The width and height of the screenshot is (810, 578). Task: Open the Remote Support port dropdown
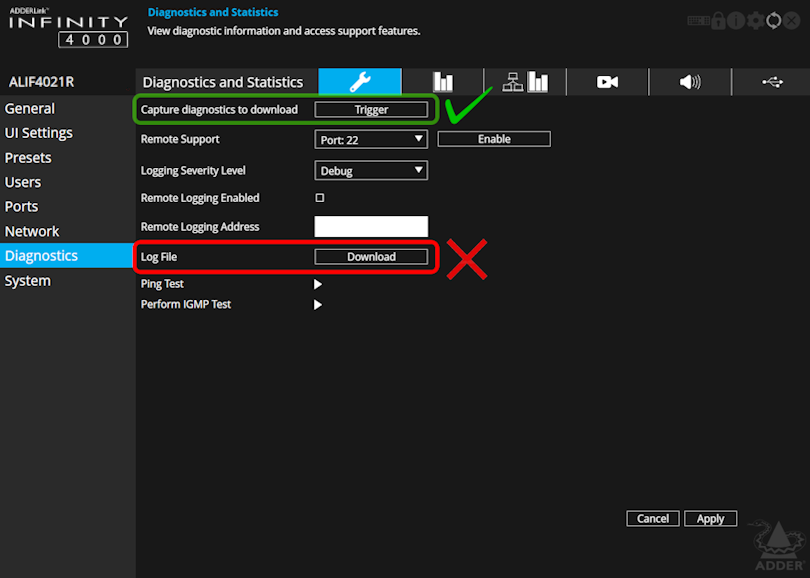pos(371,140)
